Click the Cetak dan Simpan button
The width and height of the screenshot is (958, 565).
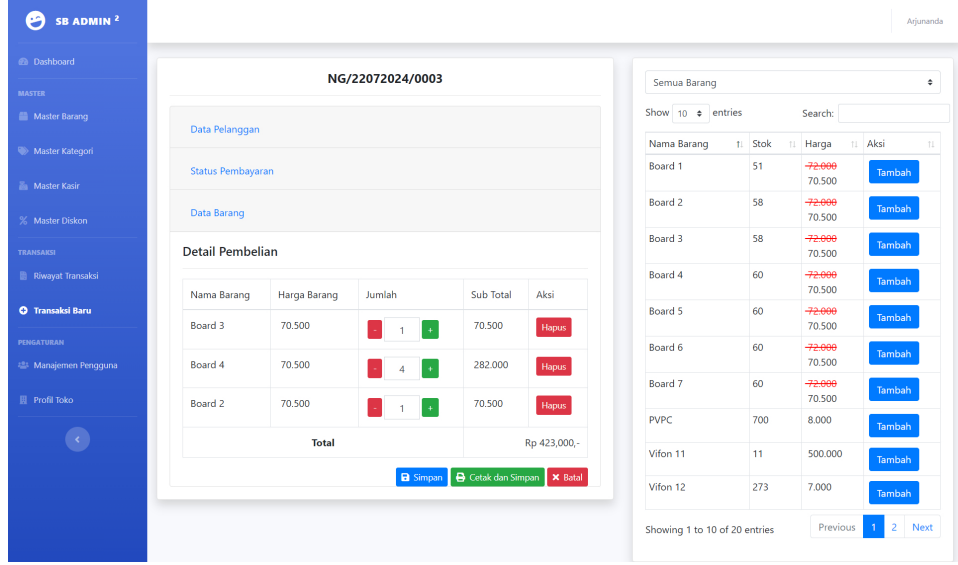pyautogui.click(x=497, y=478)
